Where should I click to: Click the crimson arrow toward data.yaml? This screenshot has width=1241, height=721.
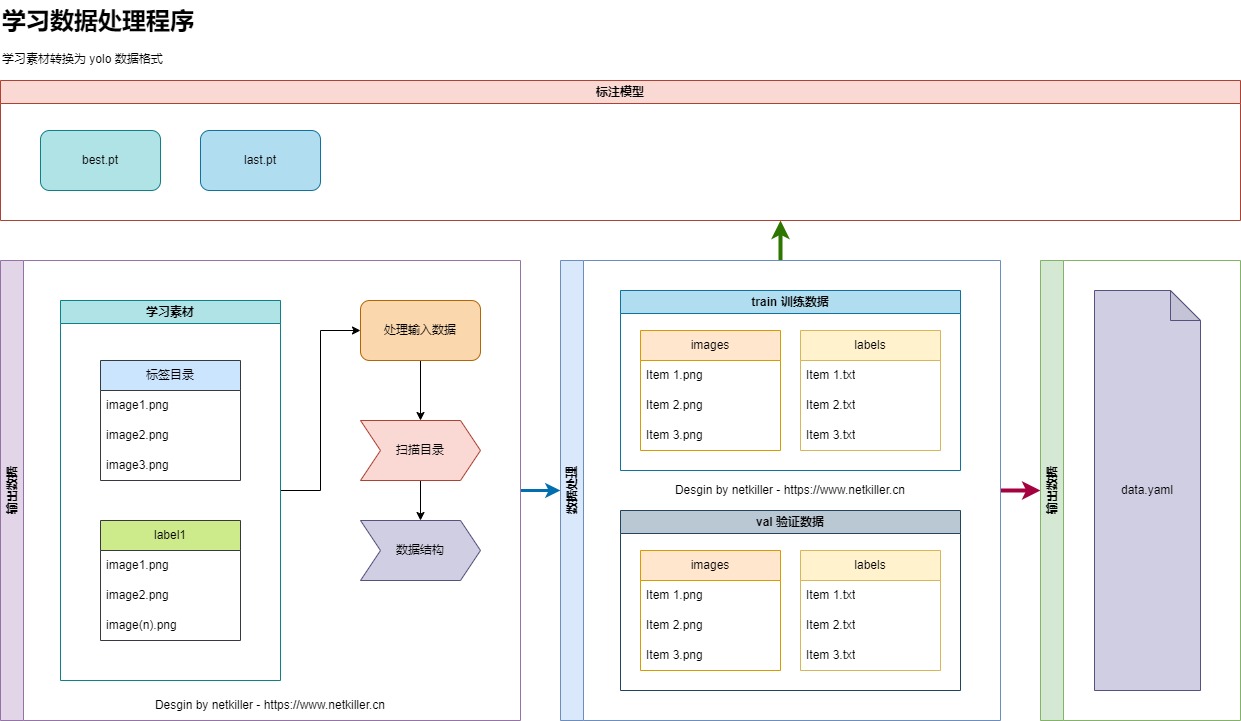[1020, 490]
